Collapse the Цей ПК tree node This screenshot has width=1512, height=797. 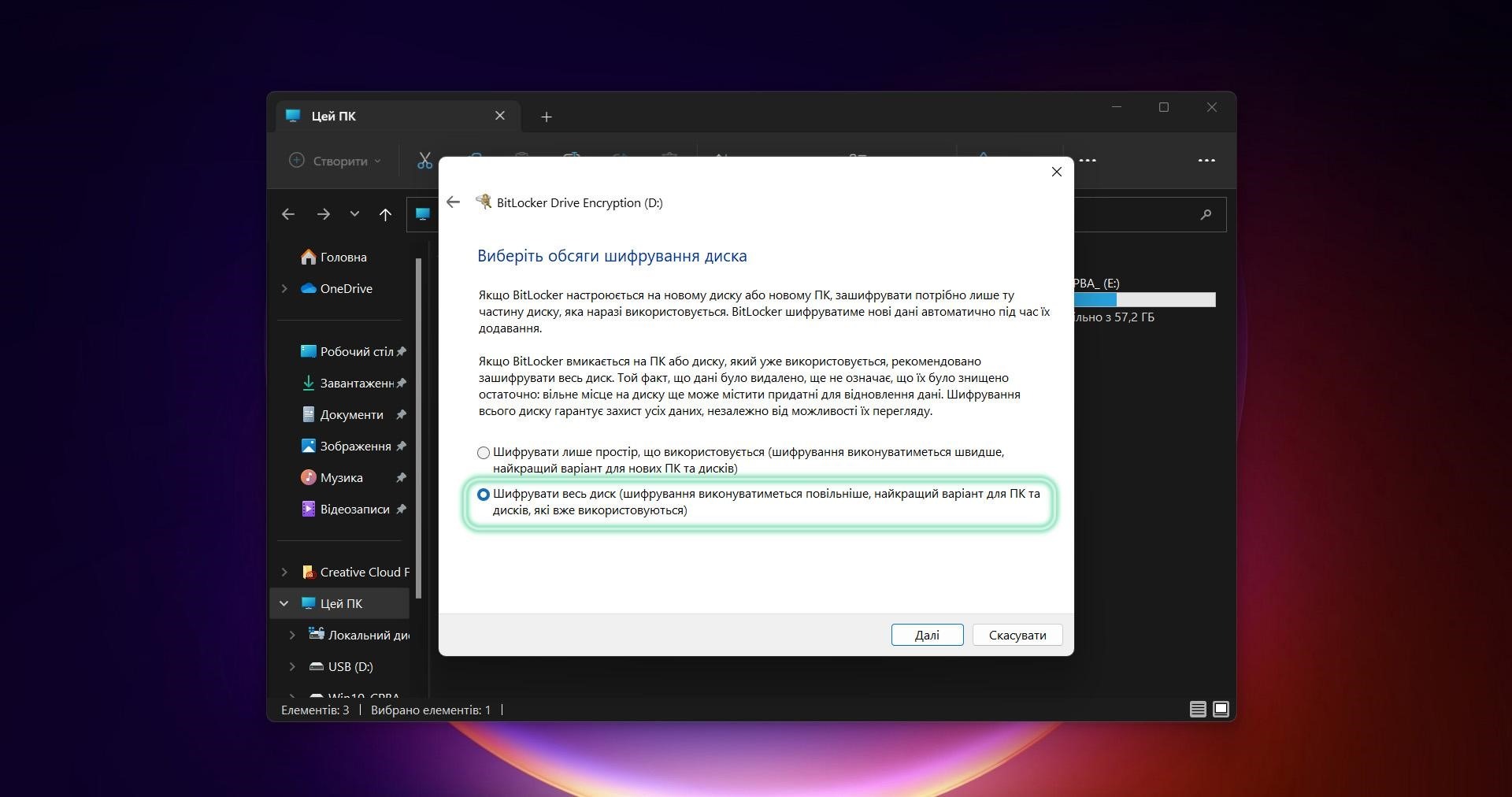(x=284, y=604)
